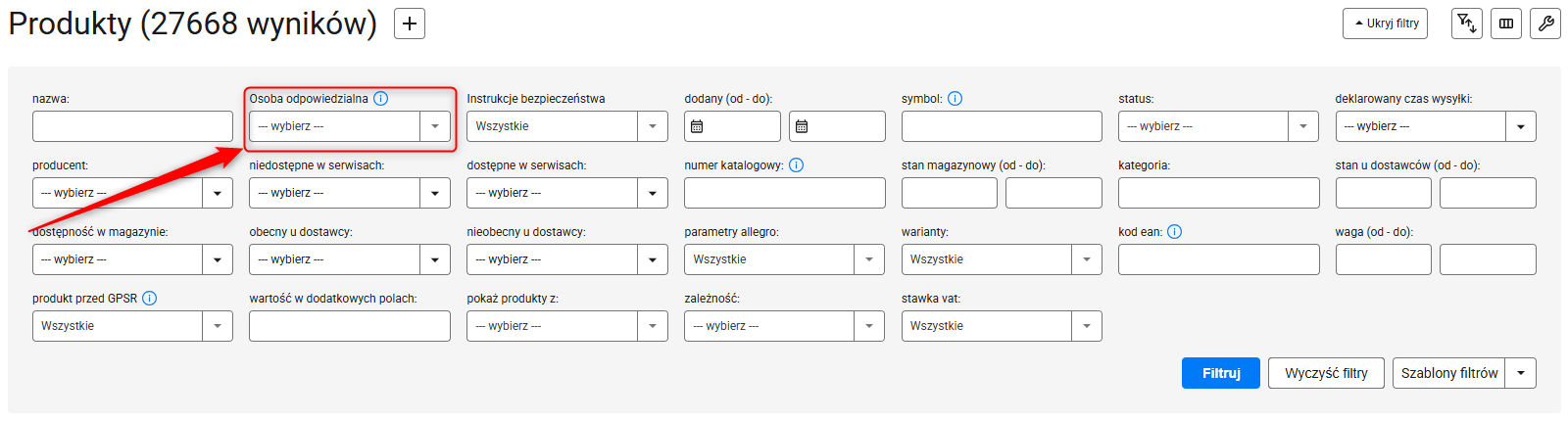Click the wrench tools icon

[1545, 23]
